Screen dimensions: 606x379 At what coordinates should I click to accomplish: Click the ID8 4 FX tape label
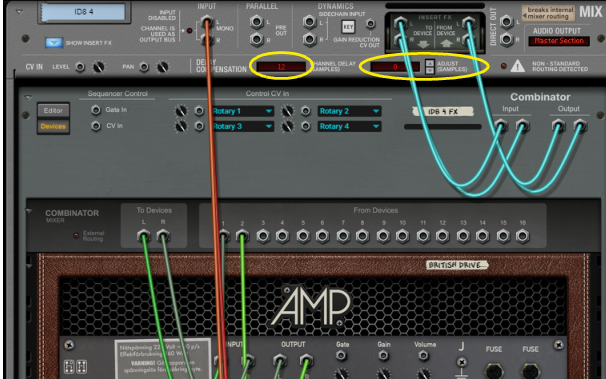443,112
